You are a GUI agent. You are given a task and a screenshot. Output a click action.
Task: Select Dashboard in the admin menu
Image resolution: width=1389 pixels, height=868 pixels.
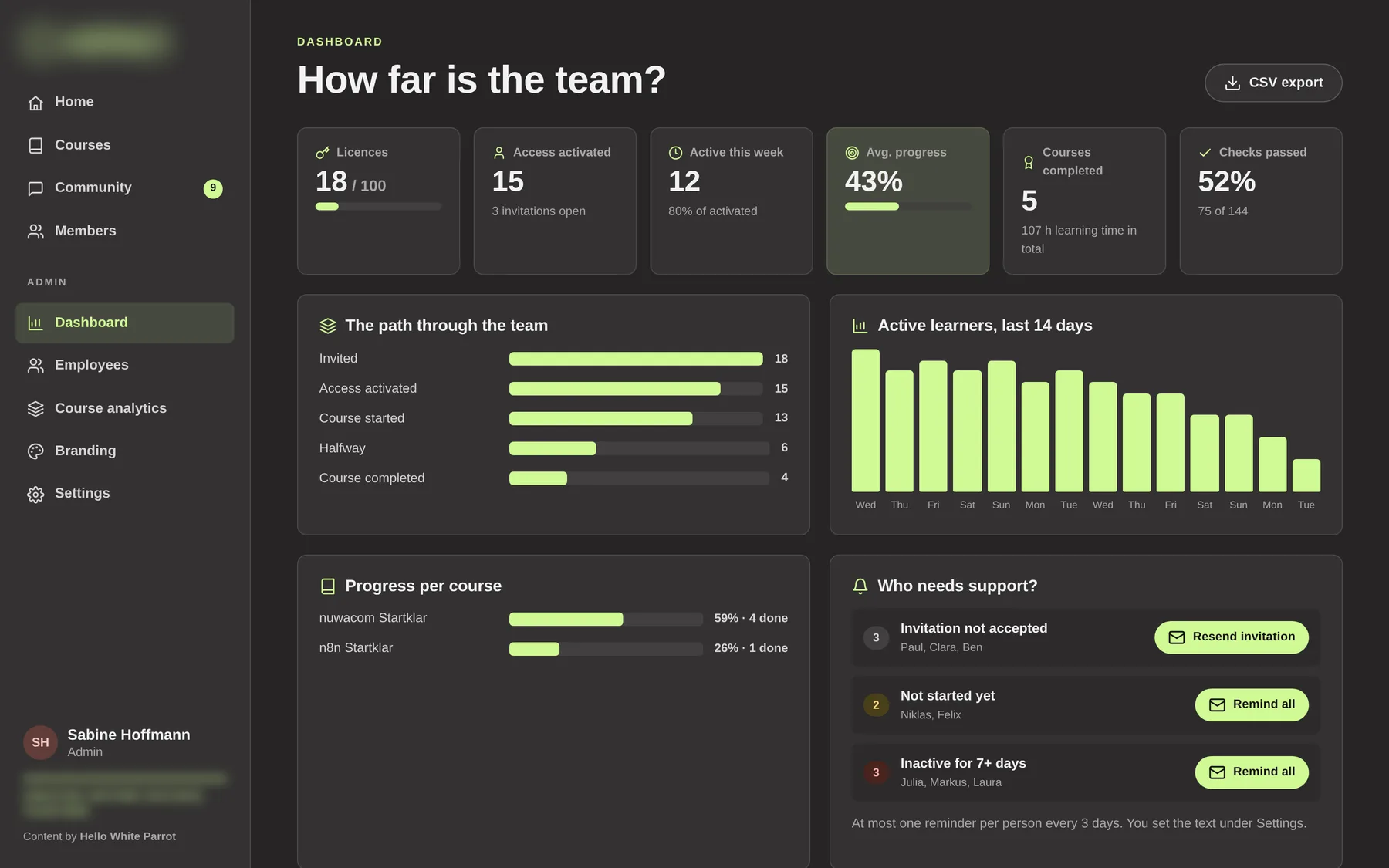[124, 323]
